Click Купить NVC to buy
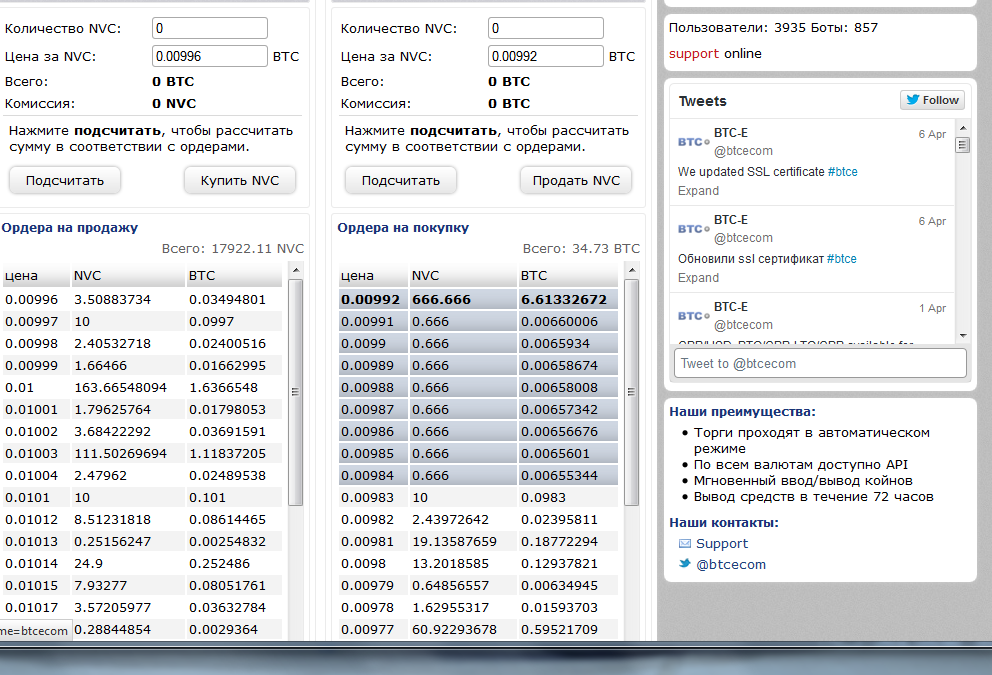The height and width of the screenshot is (675, 992). tap(240, 181)
